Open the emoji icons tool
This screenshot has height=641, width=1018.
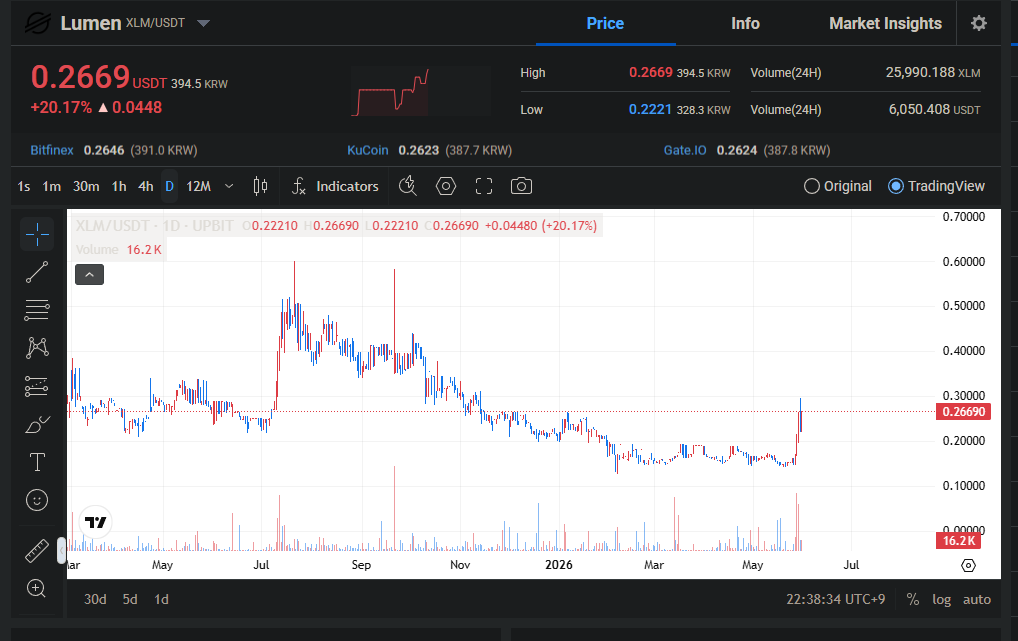[37, 500]
